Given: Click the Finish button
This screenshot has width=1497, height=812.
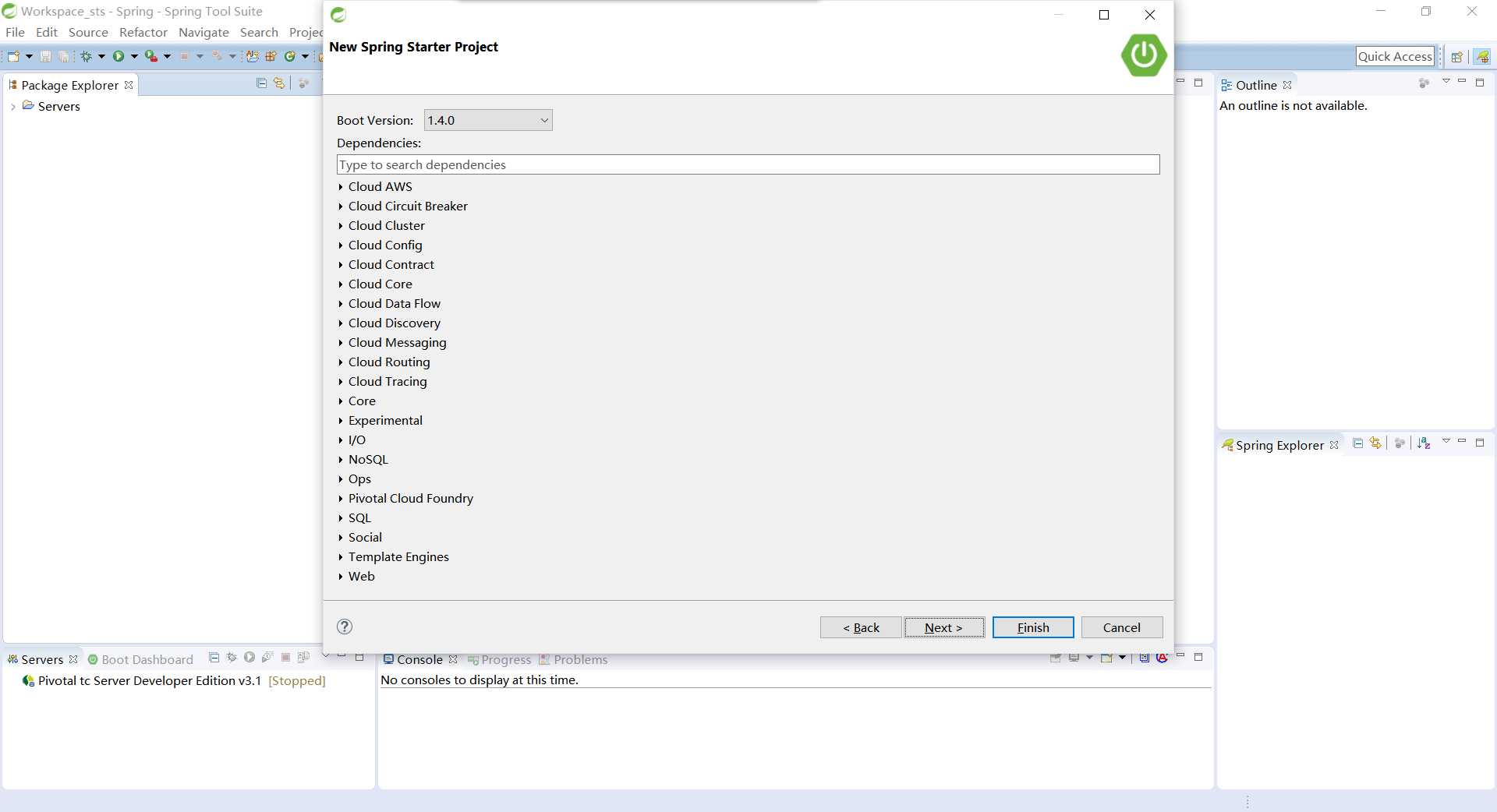Looking at the screenshot, I should click(x=1033, y=627).
